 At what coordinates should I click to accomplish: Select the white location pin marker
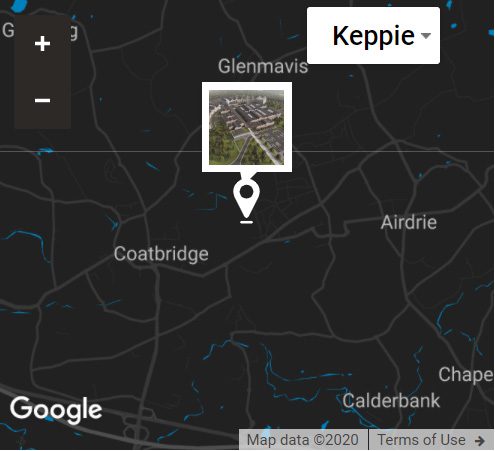point(246,198)
